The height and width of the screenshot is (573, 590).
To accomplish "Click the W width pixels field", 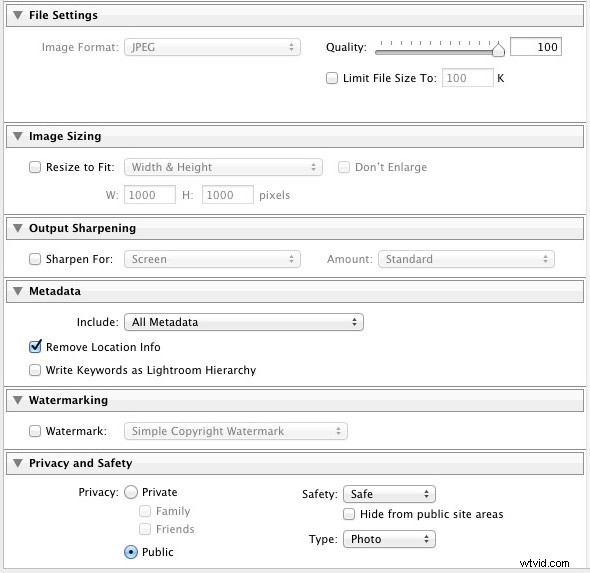I will pos(150,195).
